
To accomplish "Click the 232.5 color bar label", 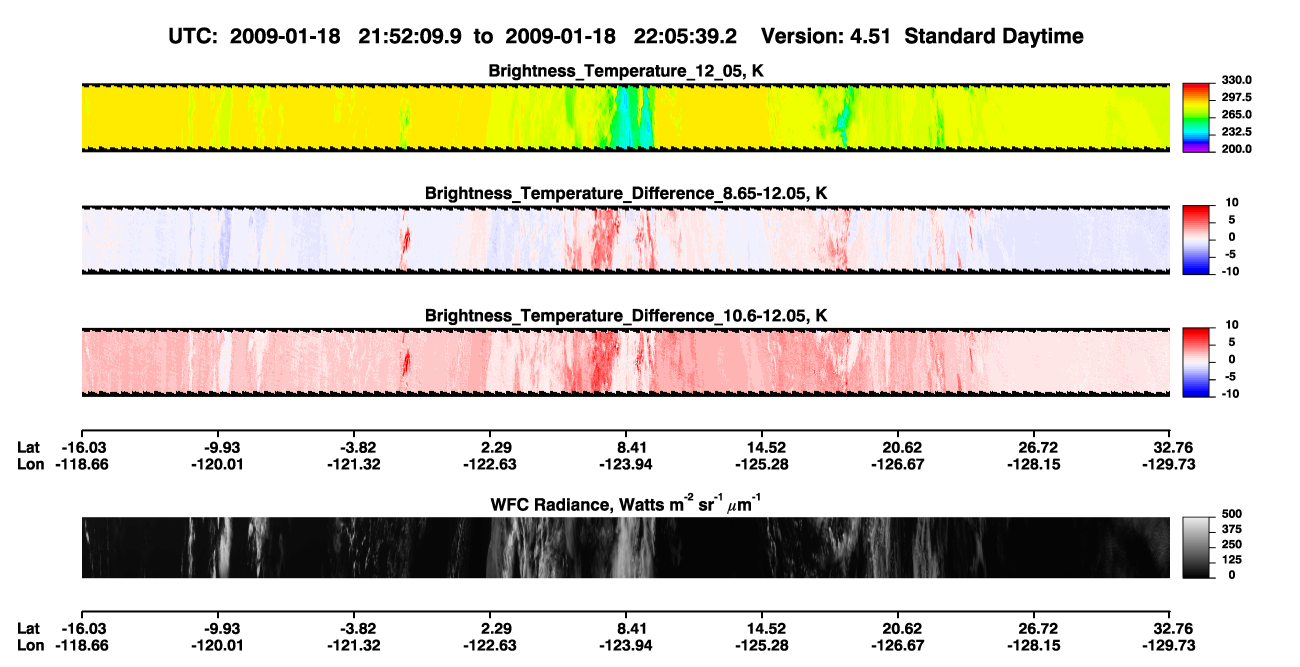I will pos(1235,132).
